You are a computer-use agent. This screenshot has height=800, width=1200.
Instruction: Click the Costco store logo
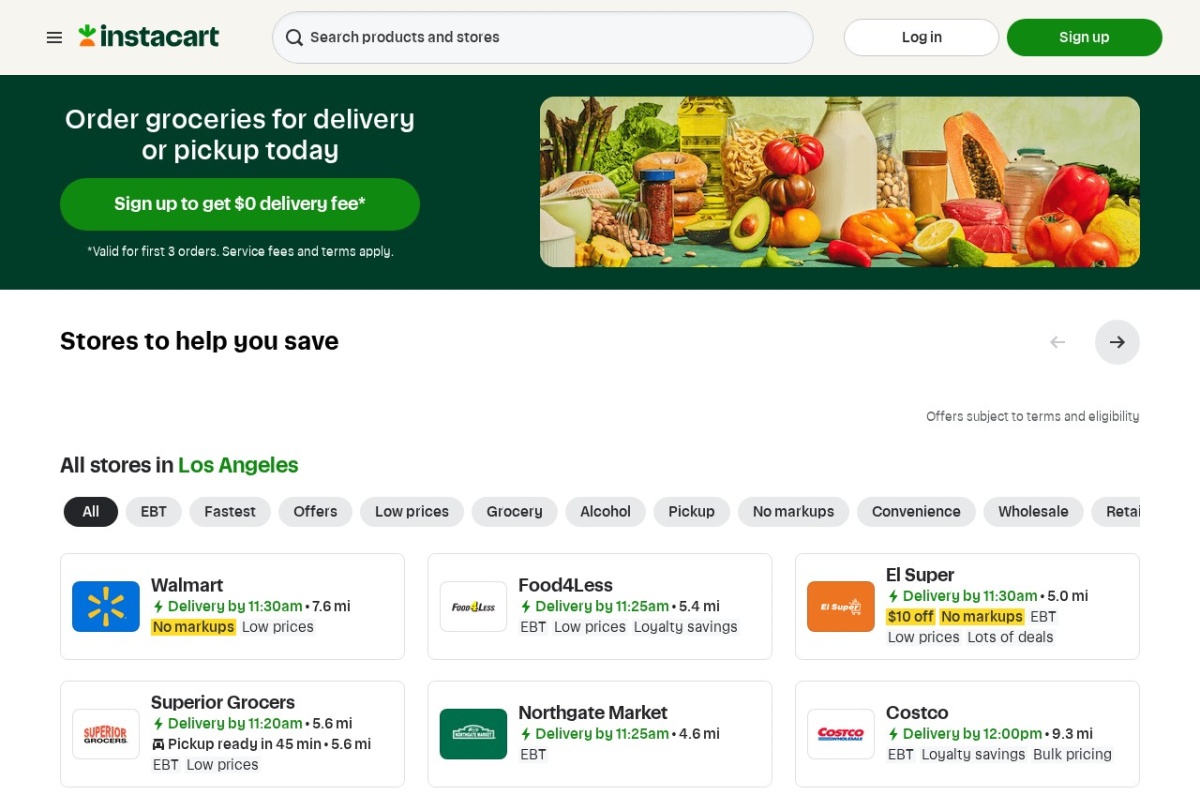[x=841, y=734]
